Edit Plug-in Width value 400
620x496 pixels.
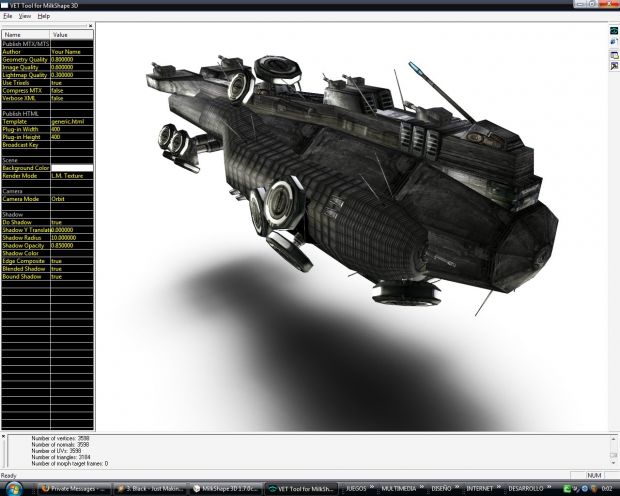pos(72,129)
